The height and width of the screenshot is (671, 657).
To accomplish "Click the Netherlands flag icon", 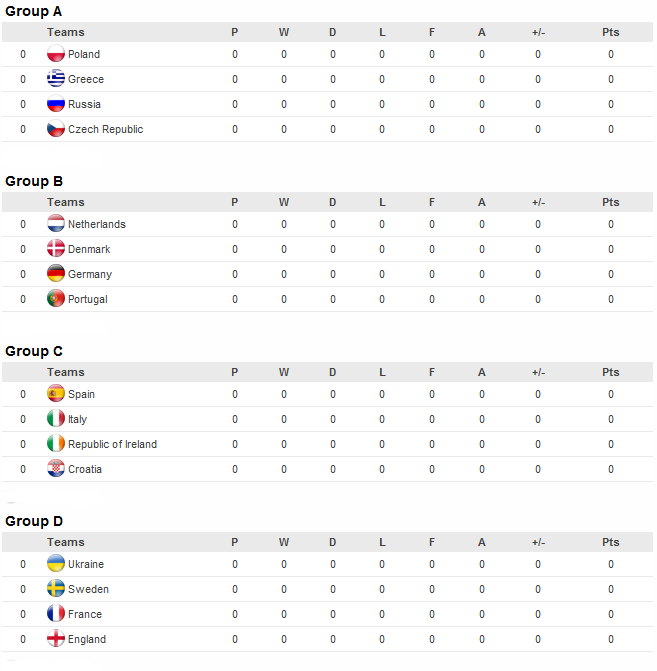I will pyautogui.click(x=56, y=224).
